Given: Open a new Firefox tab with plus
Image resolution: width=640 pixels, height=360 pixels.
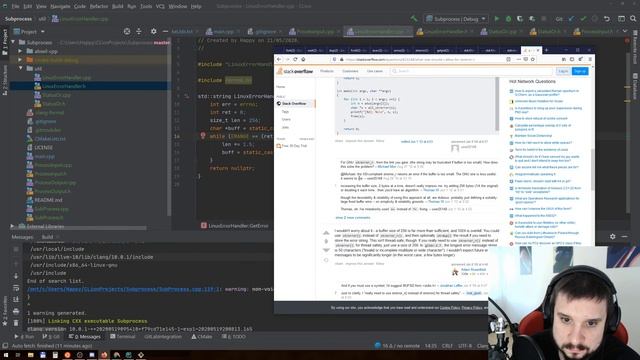Looking at the screenshot, I should [547, 50].
